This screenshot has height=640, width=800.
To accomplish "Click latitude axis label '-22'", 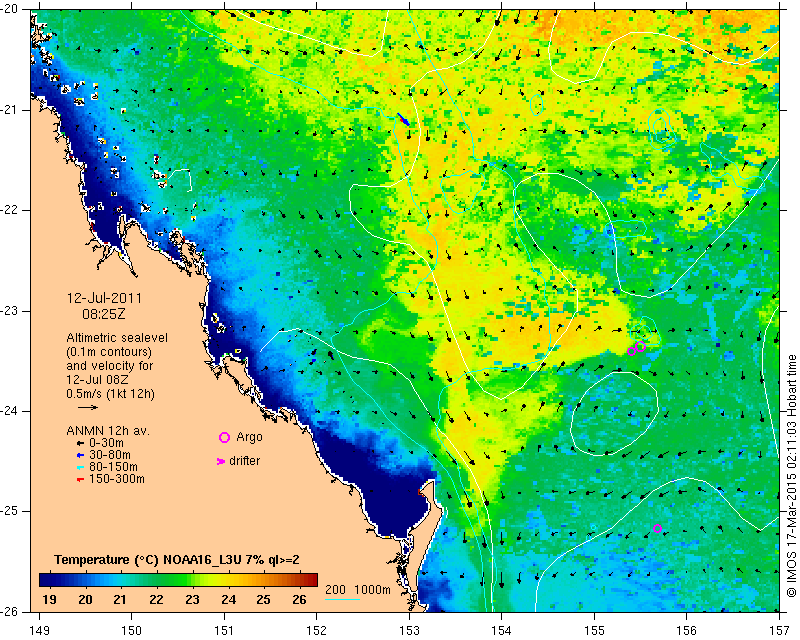I will [x=10, y=210].
